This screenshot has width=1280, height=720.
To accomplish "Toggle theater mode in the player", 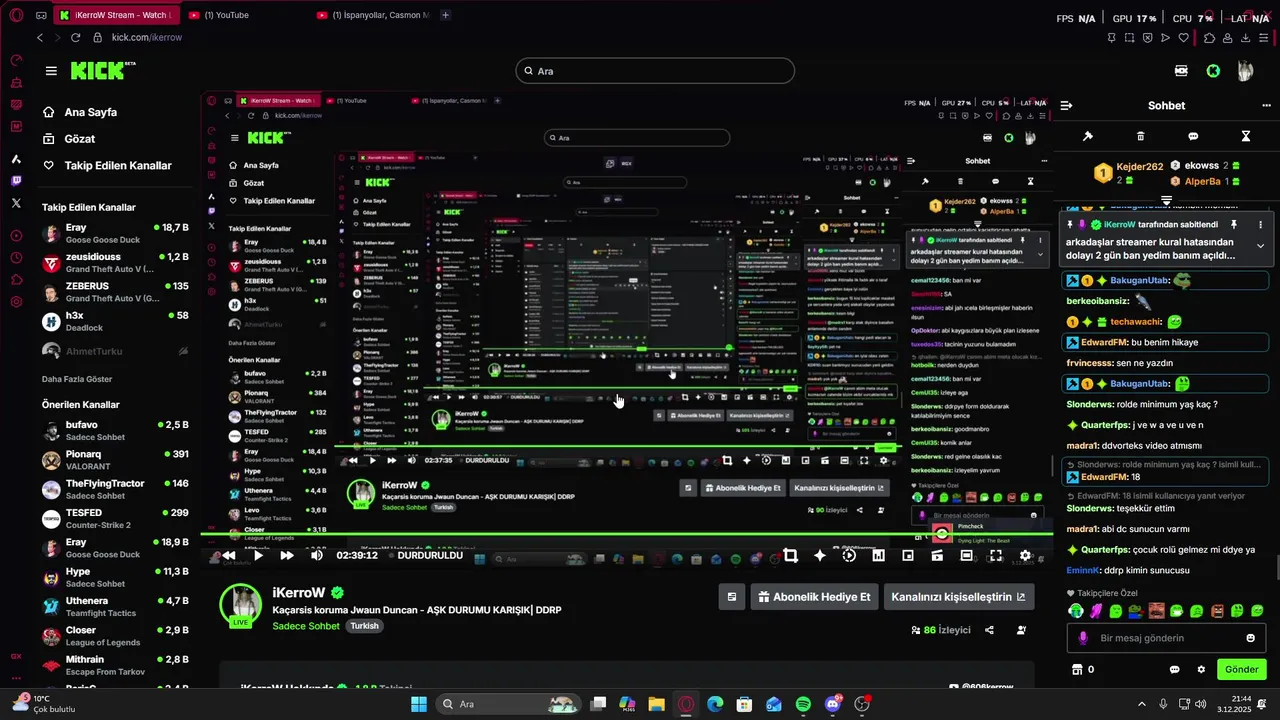I will (x=966, y=555).
